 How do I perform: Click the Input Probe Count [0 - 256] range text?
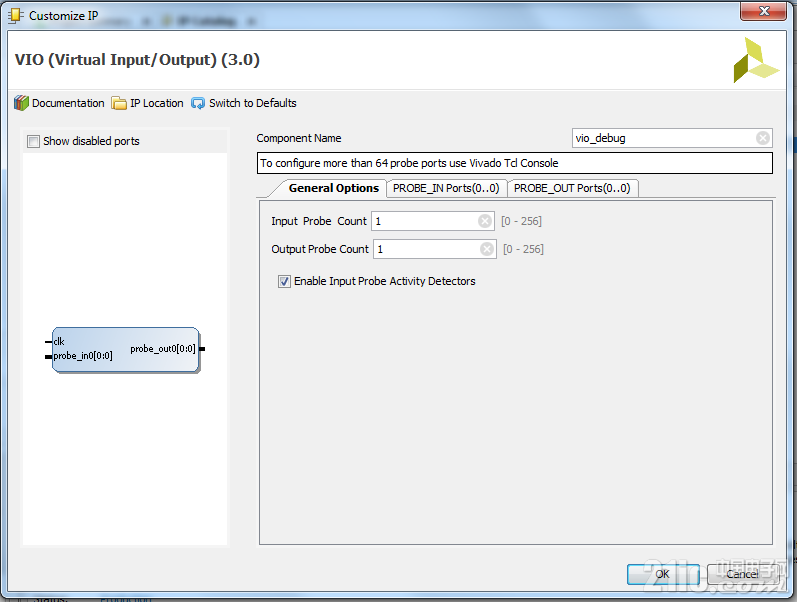tap(521, 221)
